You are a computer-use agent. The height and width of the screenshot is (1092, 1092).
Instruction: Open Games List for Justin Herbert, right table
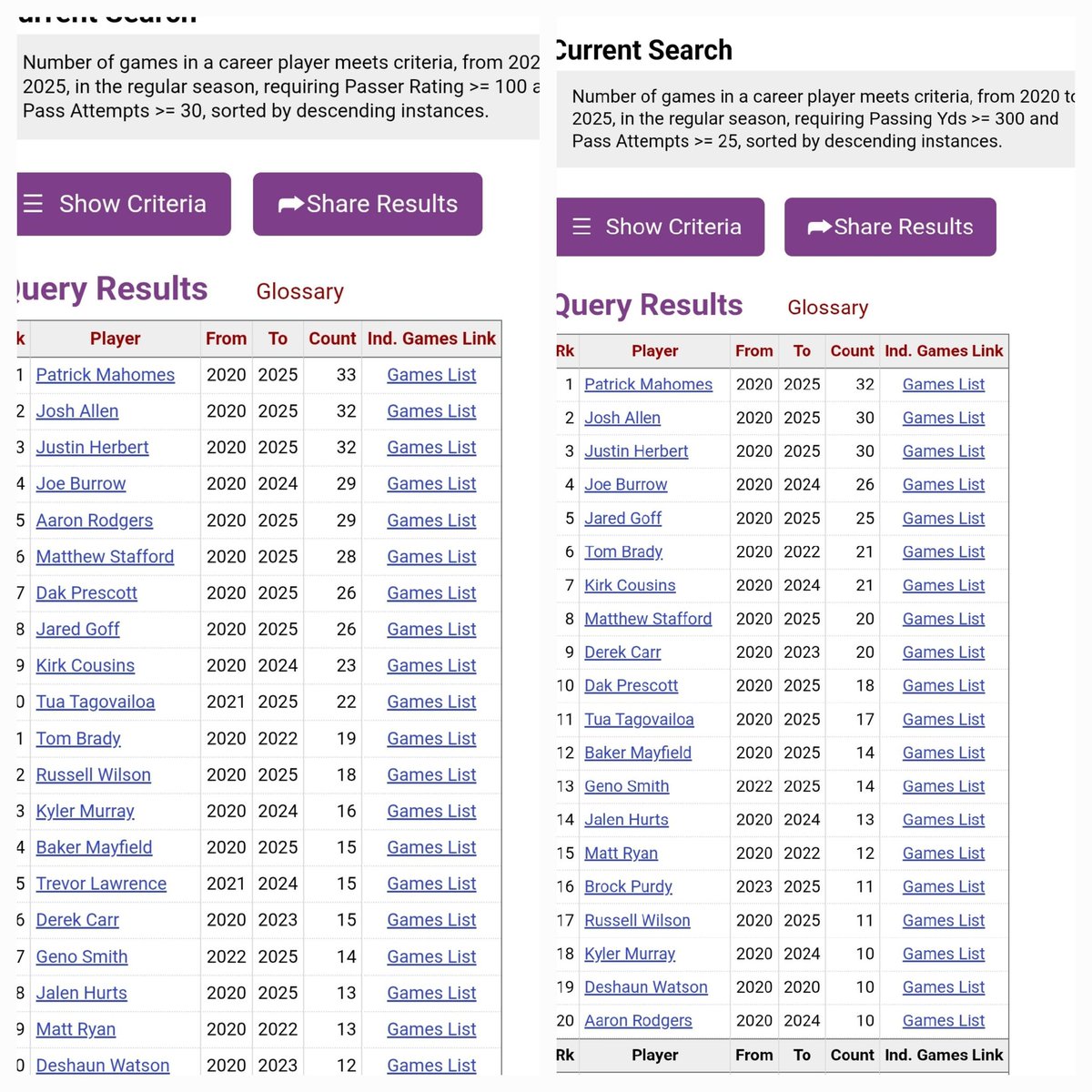click(944, 451)
